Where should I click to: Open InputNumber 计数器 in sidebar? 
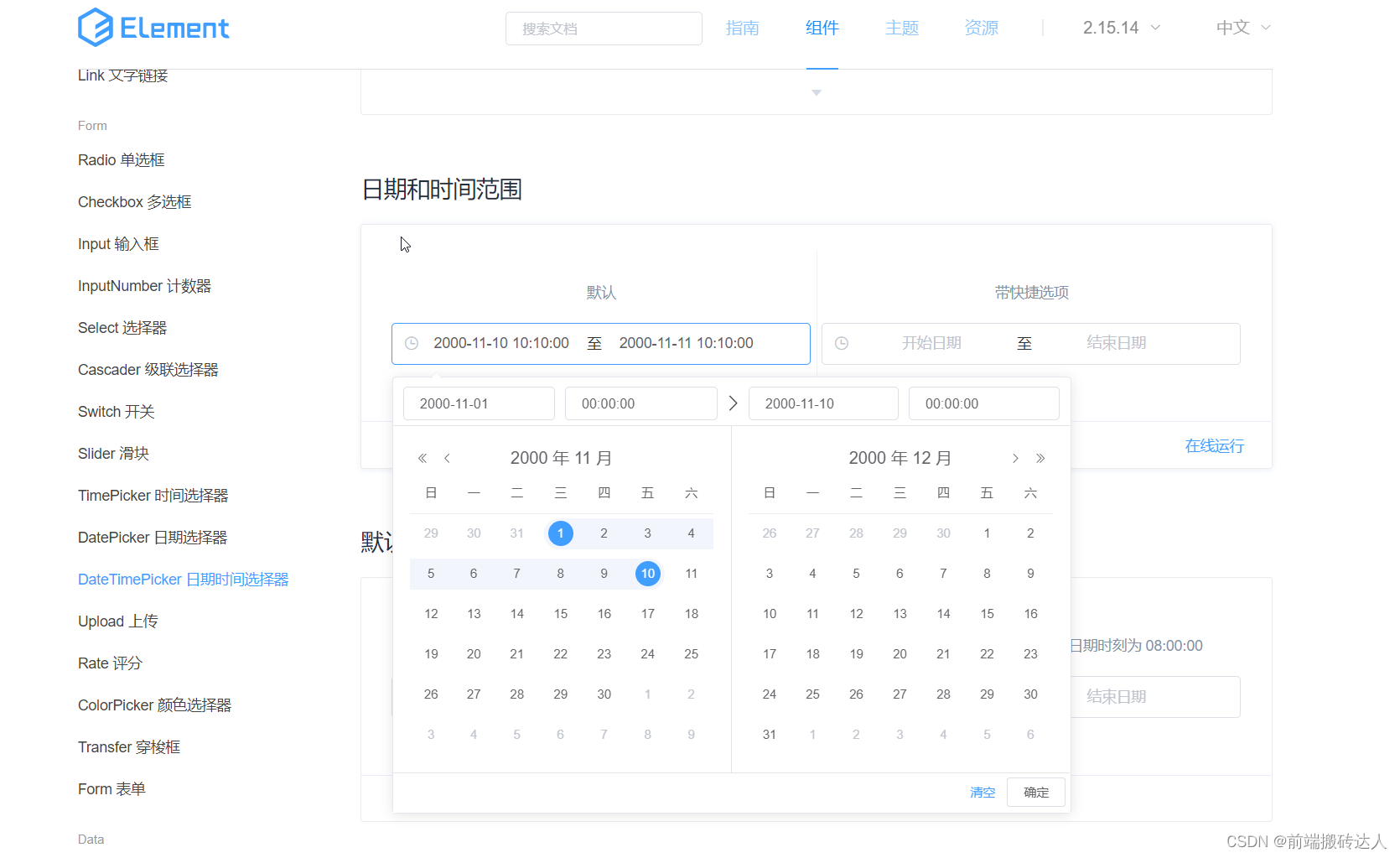pos(144,286)
